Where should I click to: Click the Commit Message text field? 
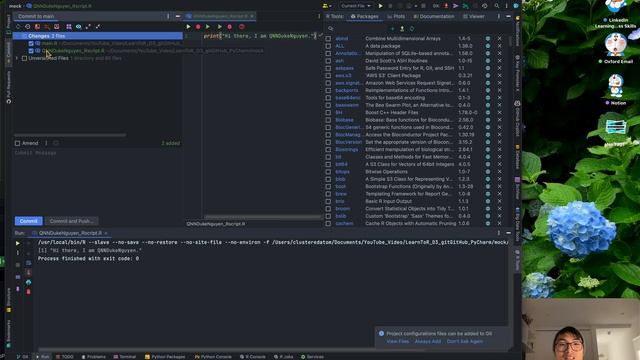coord(97,182)
